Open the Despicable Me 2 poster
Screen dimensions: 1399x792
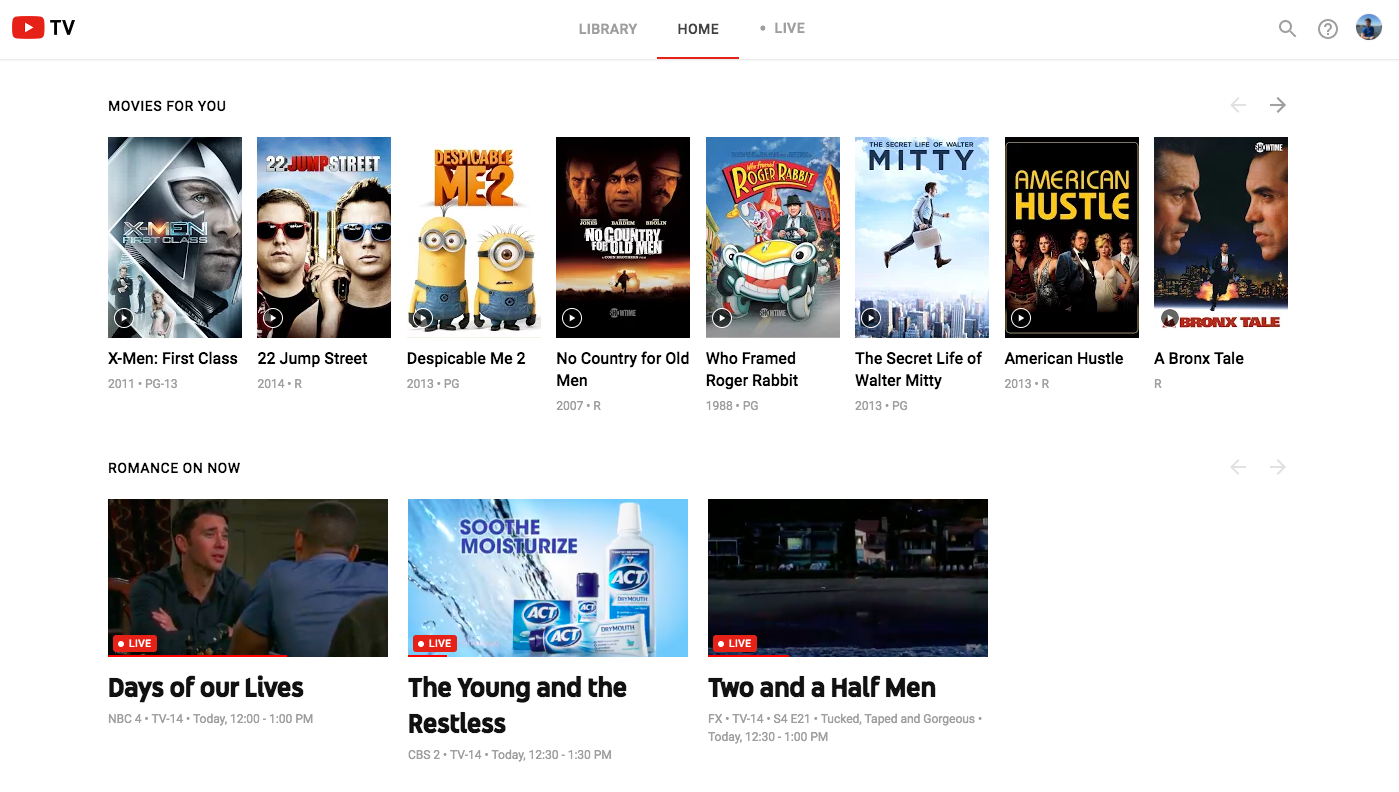tap(474, 237)
